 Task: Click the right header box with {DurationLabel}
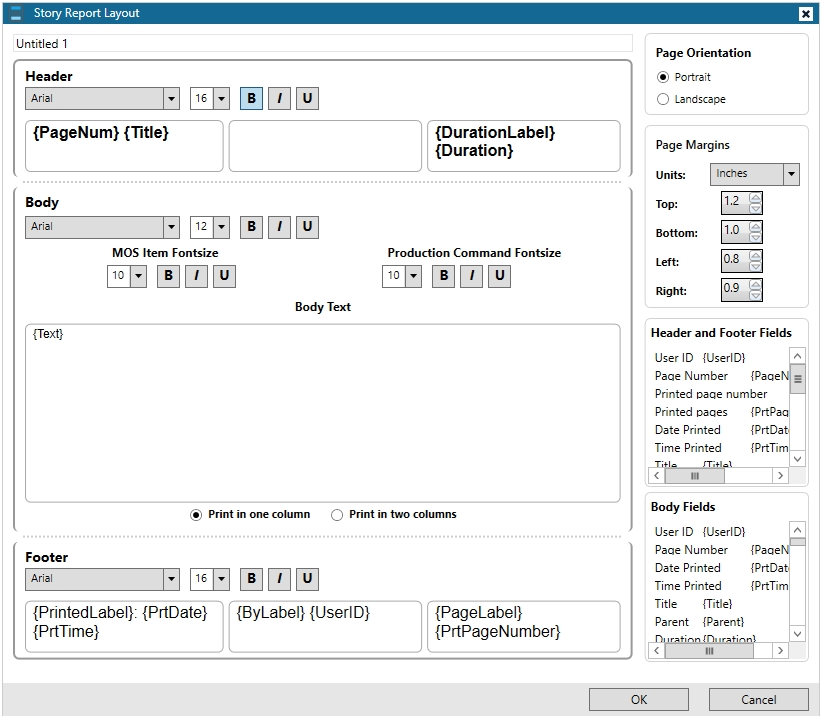(524, 146)
